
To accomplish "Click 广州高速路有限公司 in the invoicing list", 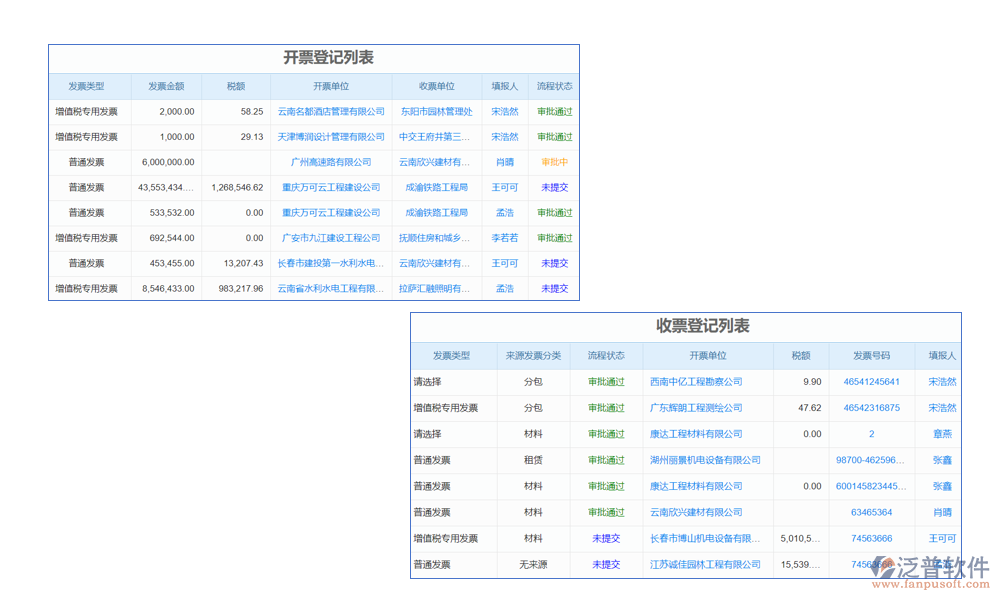I will click(331, 162).
